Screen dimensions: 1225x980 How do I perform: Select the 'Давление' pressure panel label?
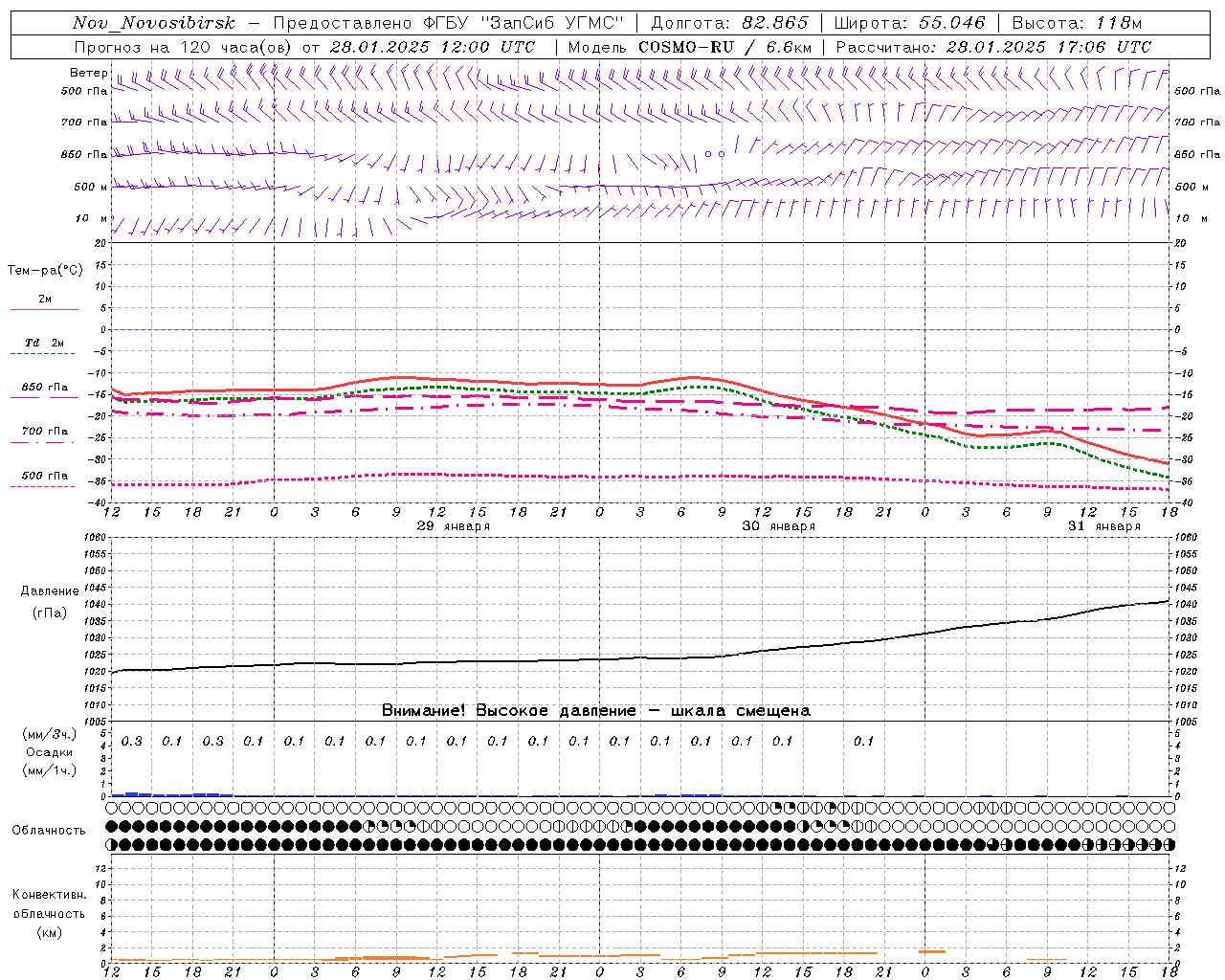50,591
